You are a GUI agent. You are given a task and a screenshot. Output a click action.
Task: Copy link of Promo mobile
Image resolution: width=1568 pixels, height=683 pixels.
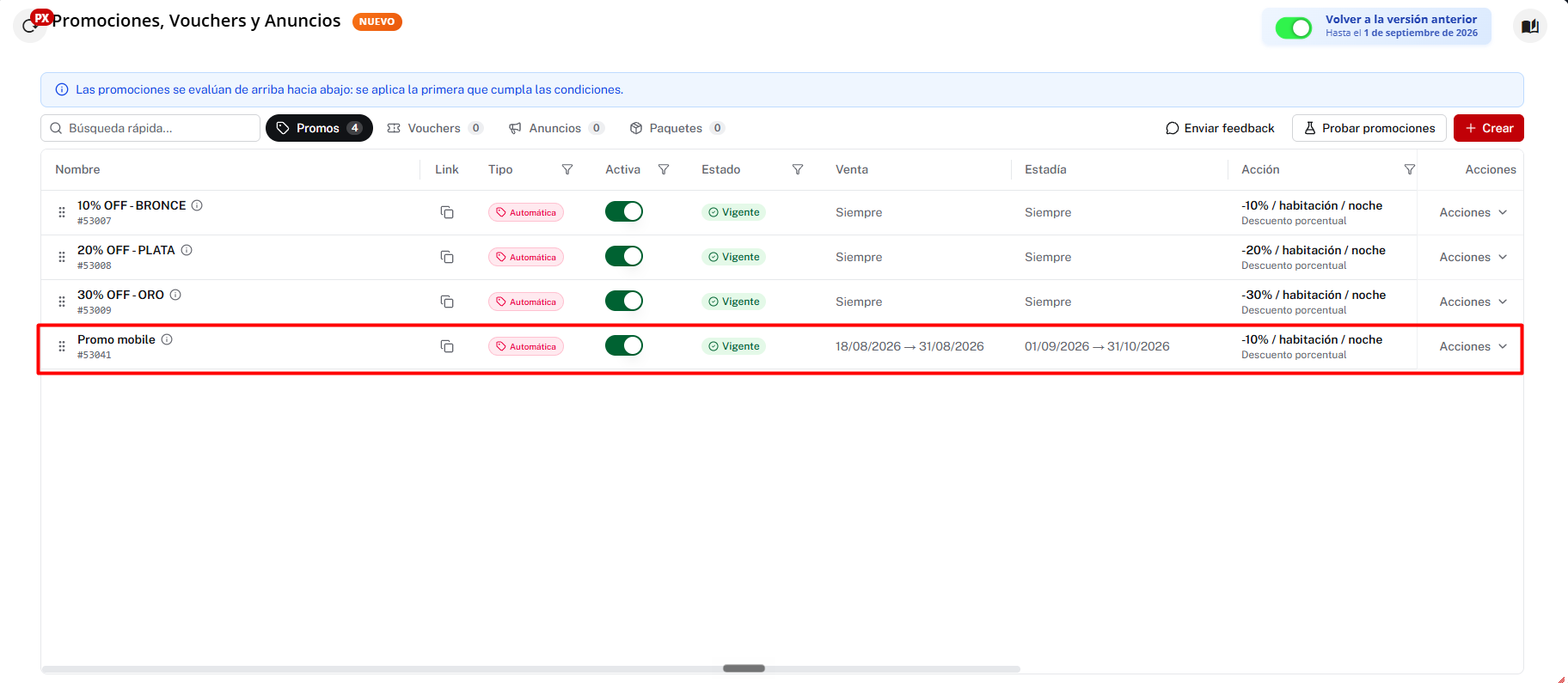click(447, 346)
